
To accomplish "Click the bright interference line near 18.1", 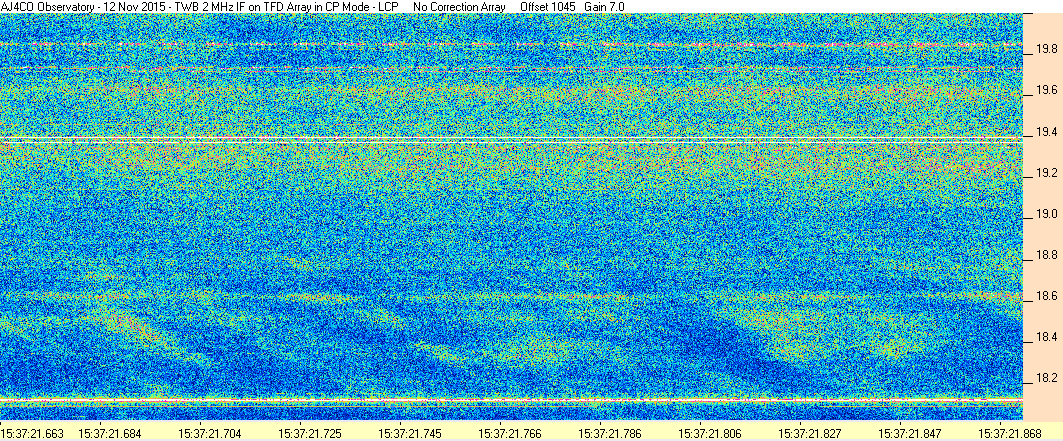I will 511,400.
